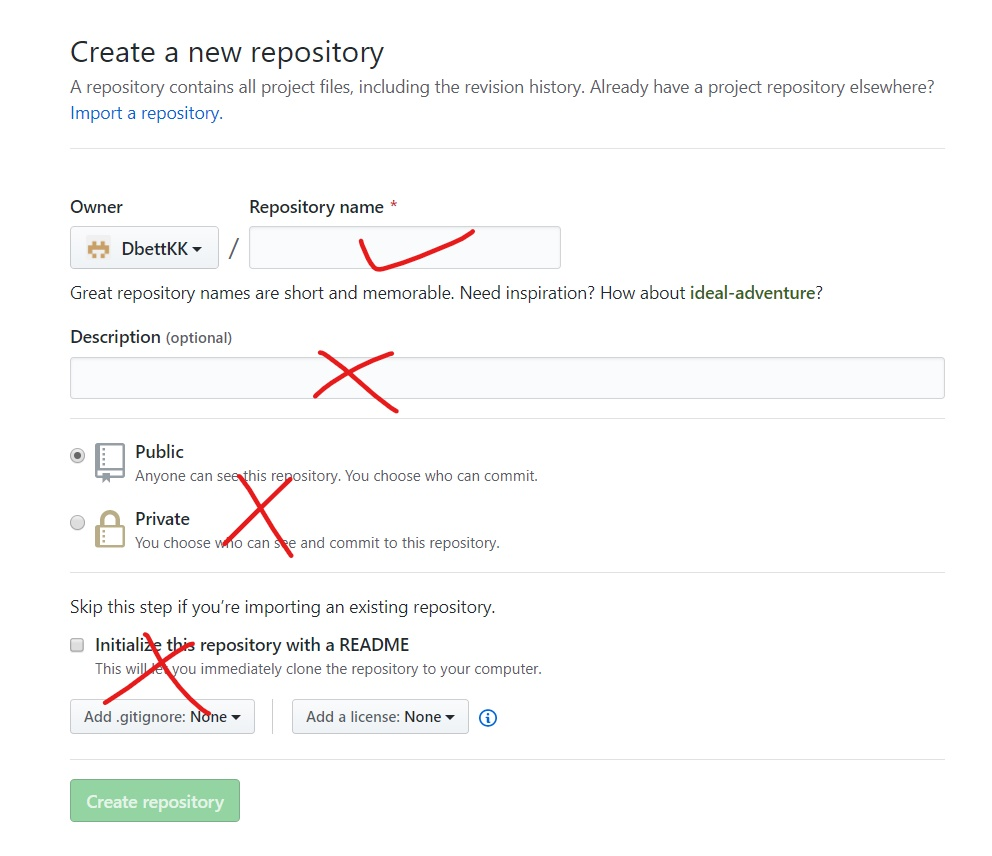
Task: Click the Private repository lock icon
Action: coord(109,529)
